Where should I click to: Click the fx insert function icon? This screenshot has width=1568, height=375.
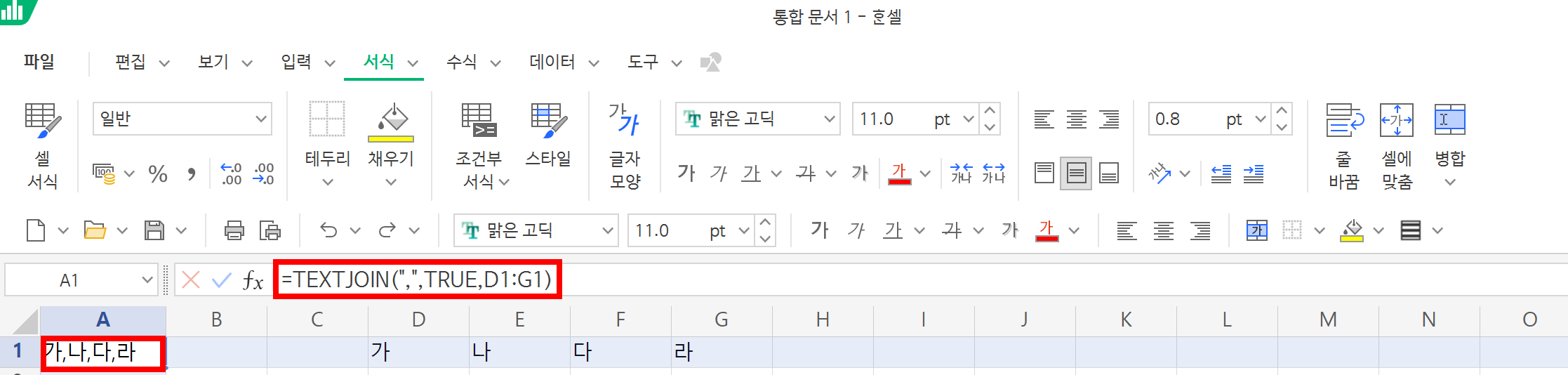253,280
